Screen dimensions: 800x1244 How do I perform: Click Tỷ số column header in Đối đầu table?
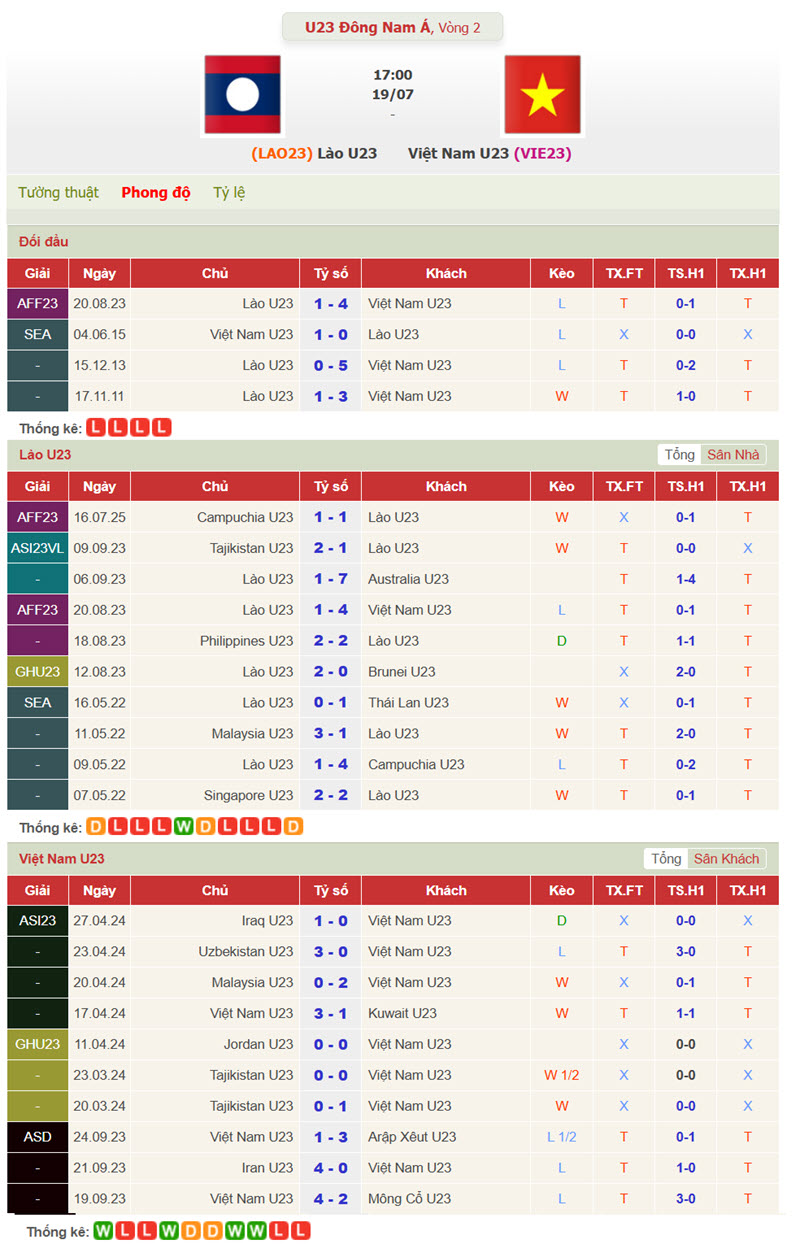(331, 273)
